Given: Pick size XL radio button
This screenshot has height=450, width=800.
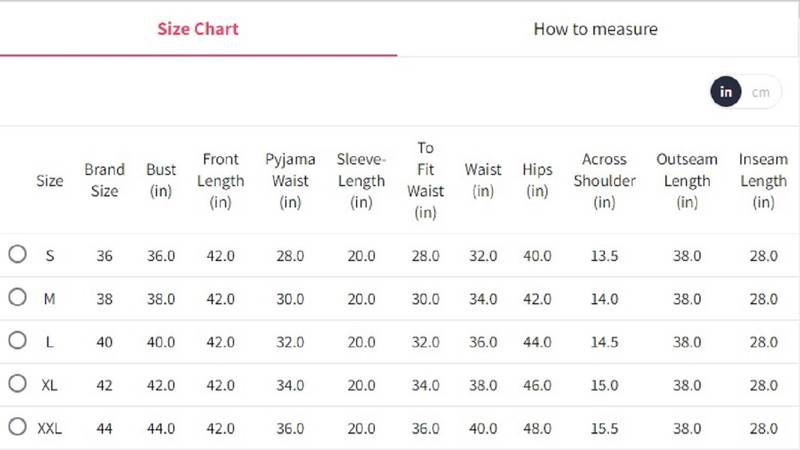Looking at the screenshot, I should pyautogui.click(x=17, y=383).
